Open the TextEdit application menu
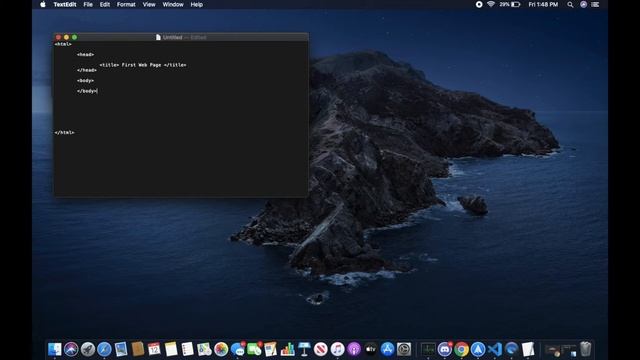 click(65, 4)
